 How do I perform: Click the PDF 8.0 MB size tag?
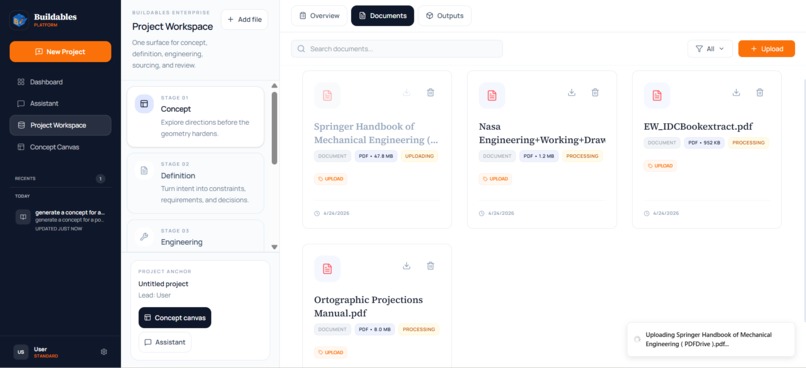coord(375,329)
